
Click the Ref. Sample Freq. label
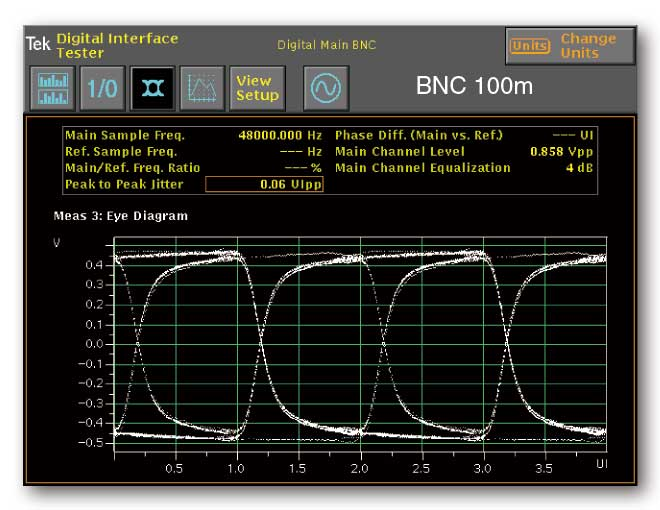coord(121,151)
